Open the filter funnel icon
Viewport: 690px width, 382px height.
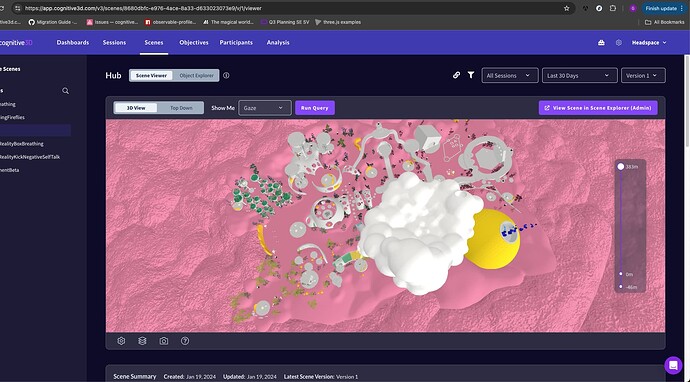(471, 75)
